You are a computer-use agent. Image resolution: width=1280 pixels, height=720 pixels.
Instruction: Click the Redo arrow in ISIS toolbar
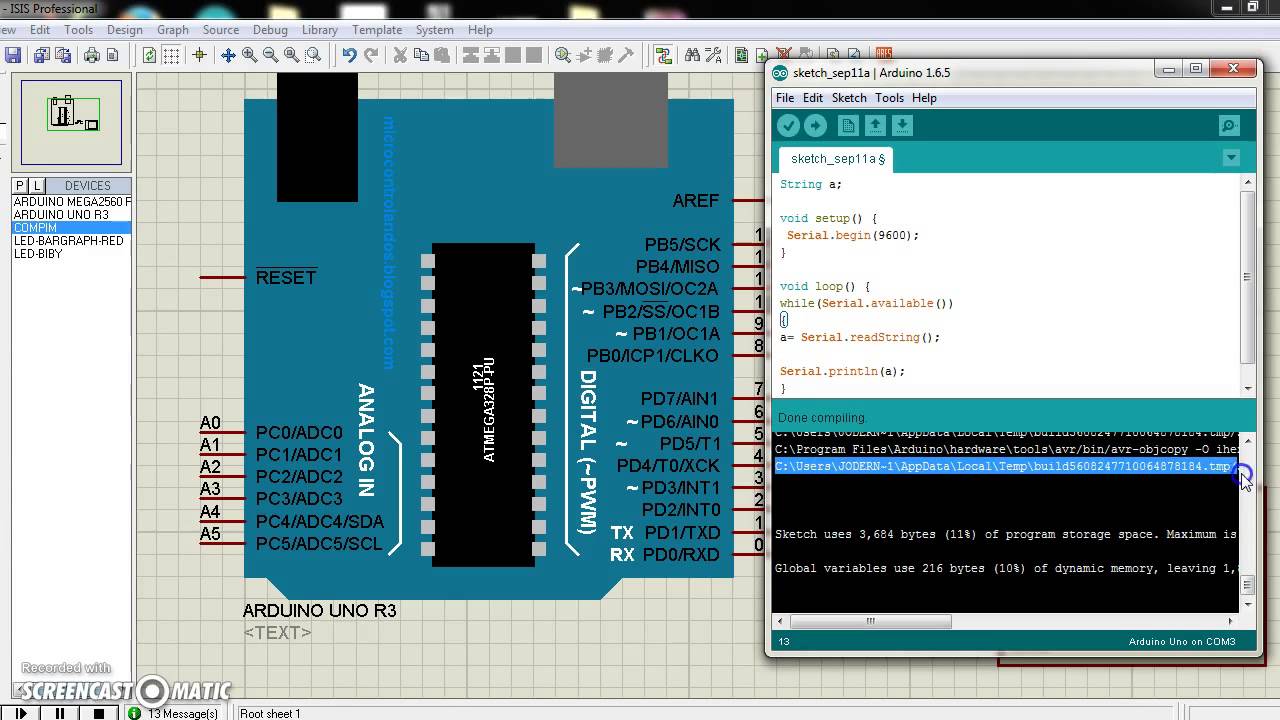[371, 56]
